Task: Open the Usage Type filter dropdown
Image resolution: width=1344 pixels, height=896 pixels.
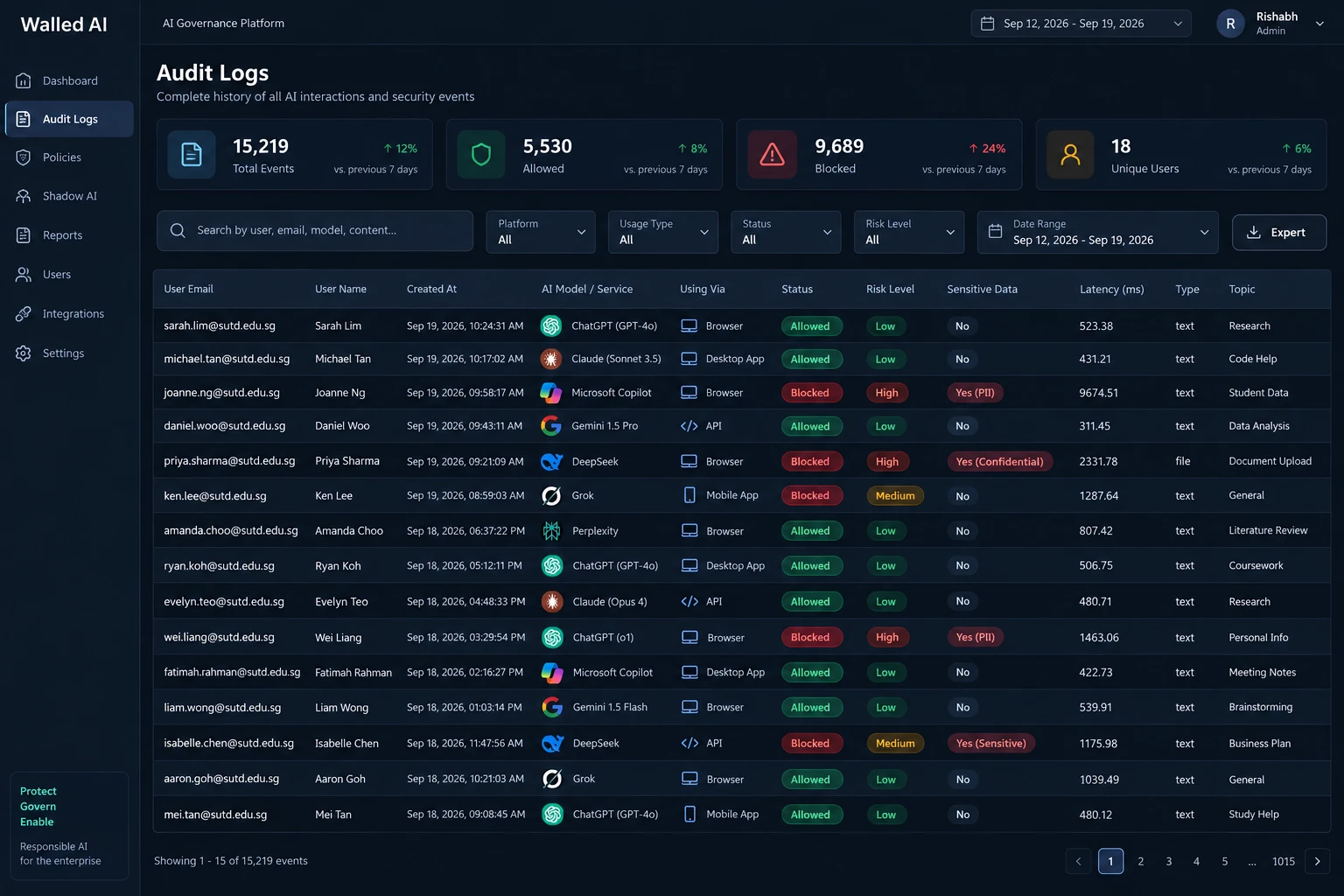Action: 663,232
